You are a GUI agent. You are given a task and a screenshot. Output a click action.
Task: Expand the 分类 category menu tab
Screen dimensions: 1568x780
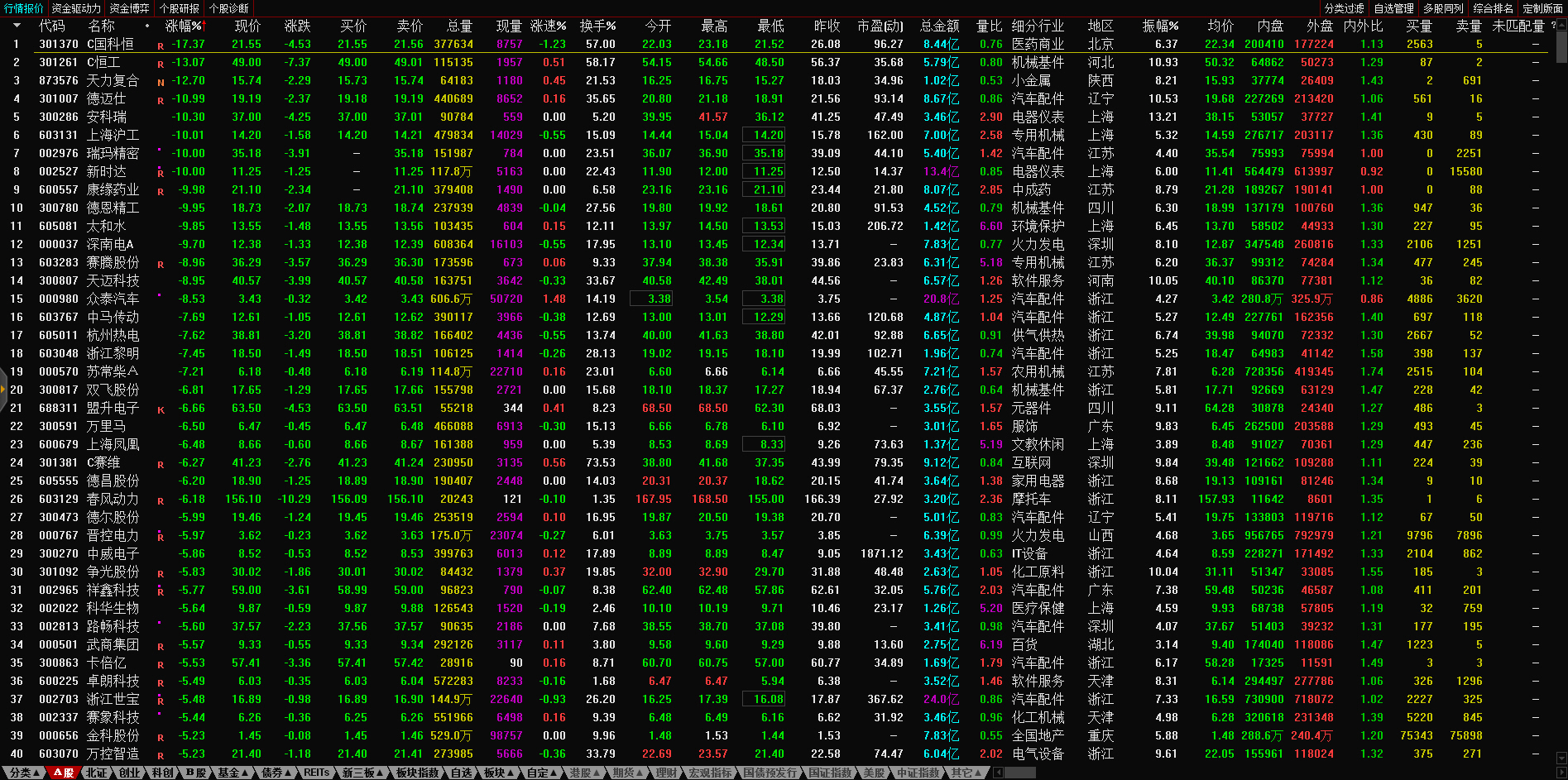coord(24,773)
